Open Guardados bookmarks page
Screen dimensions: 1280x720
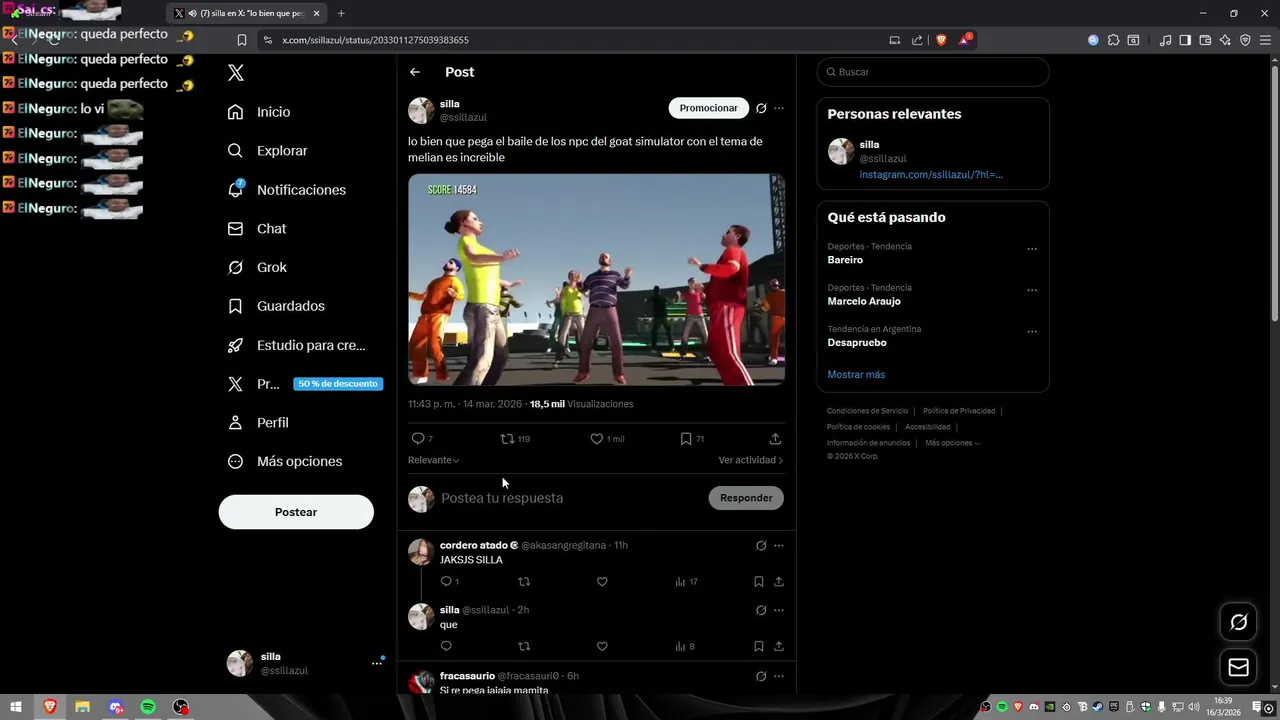[275, 306]
